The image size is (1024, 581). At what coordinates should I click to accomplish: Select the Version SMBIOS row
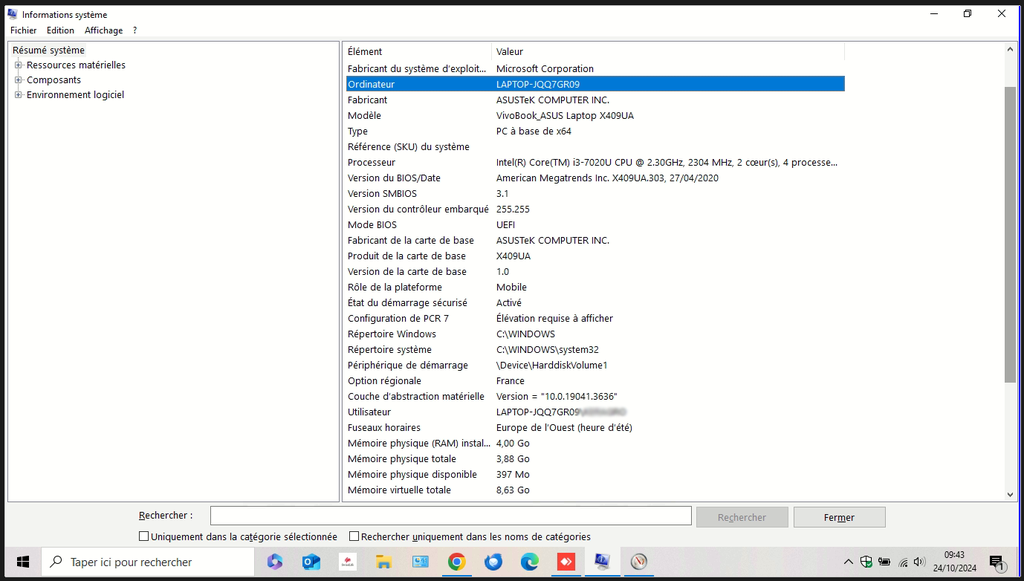595,194
